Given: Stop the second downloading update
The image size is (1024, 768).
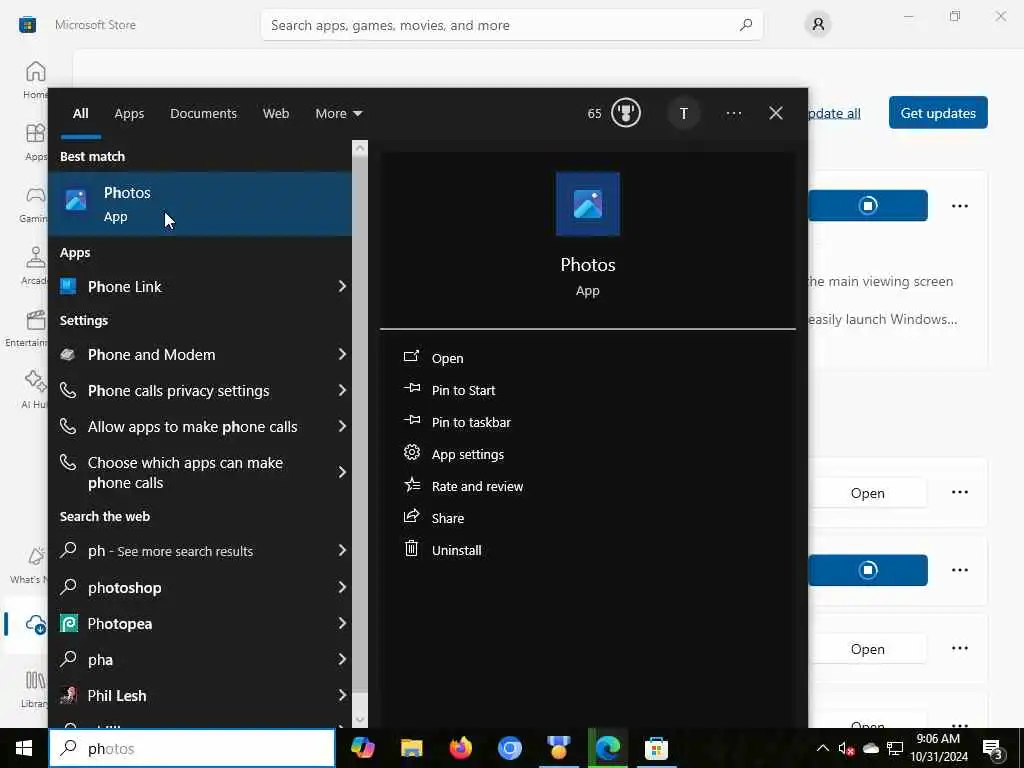Looking at the screenshot, I should click(x=868, y=570).
